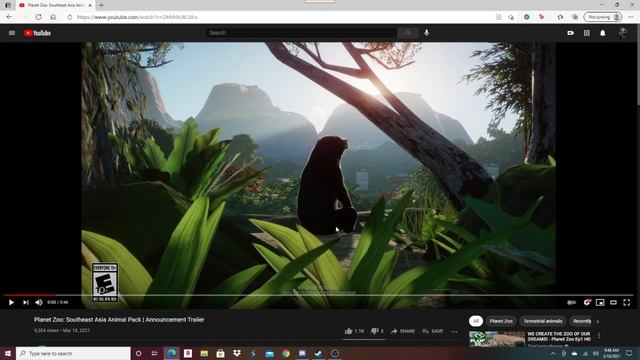Click the Planet Zoo video title

(x=119, y=320)
